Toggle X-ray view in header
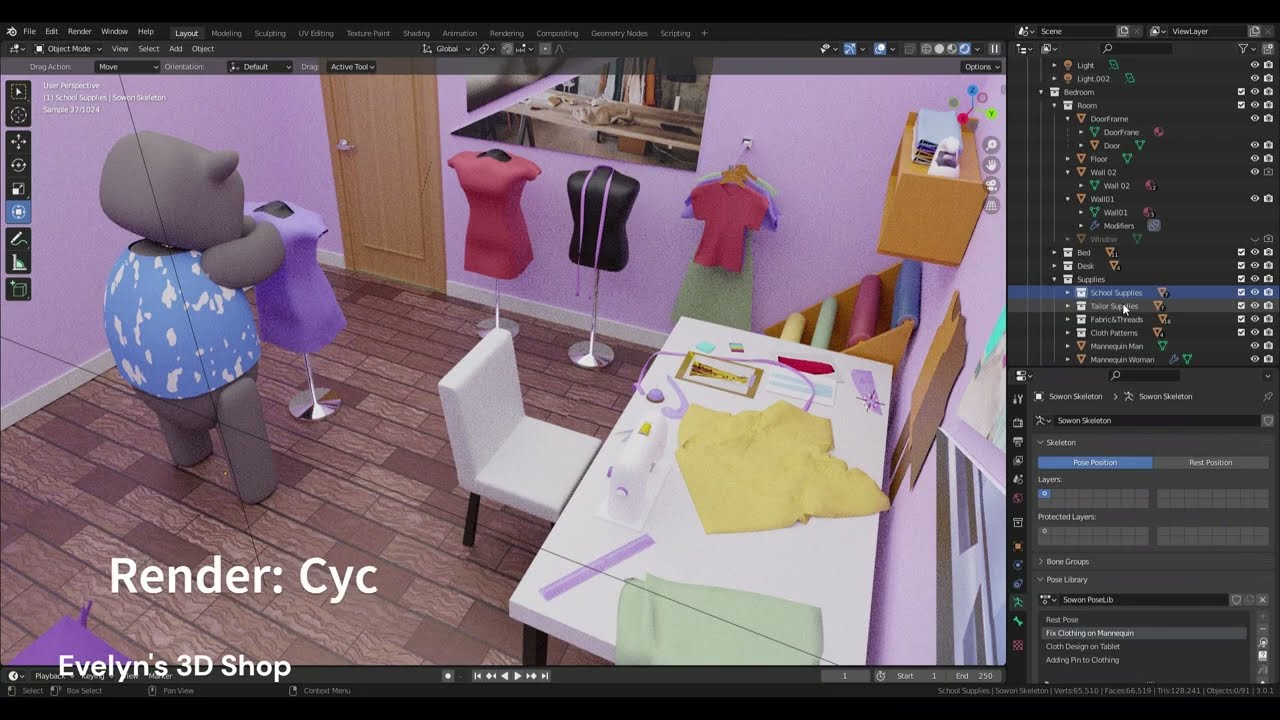 (x=909, y=49)
